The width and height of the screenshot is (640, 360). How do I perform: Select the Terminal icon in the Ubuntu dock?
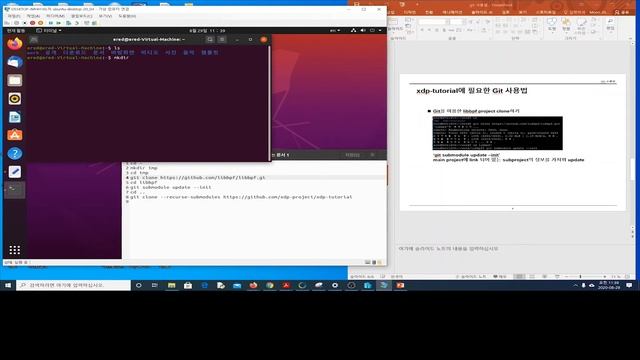[15, 190]
